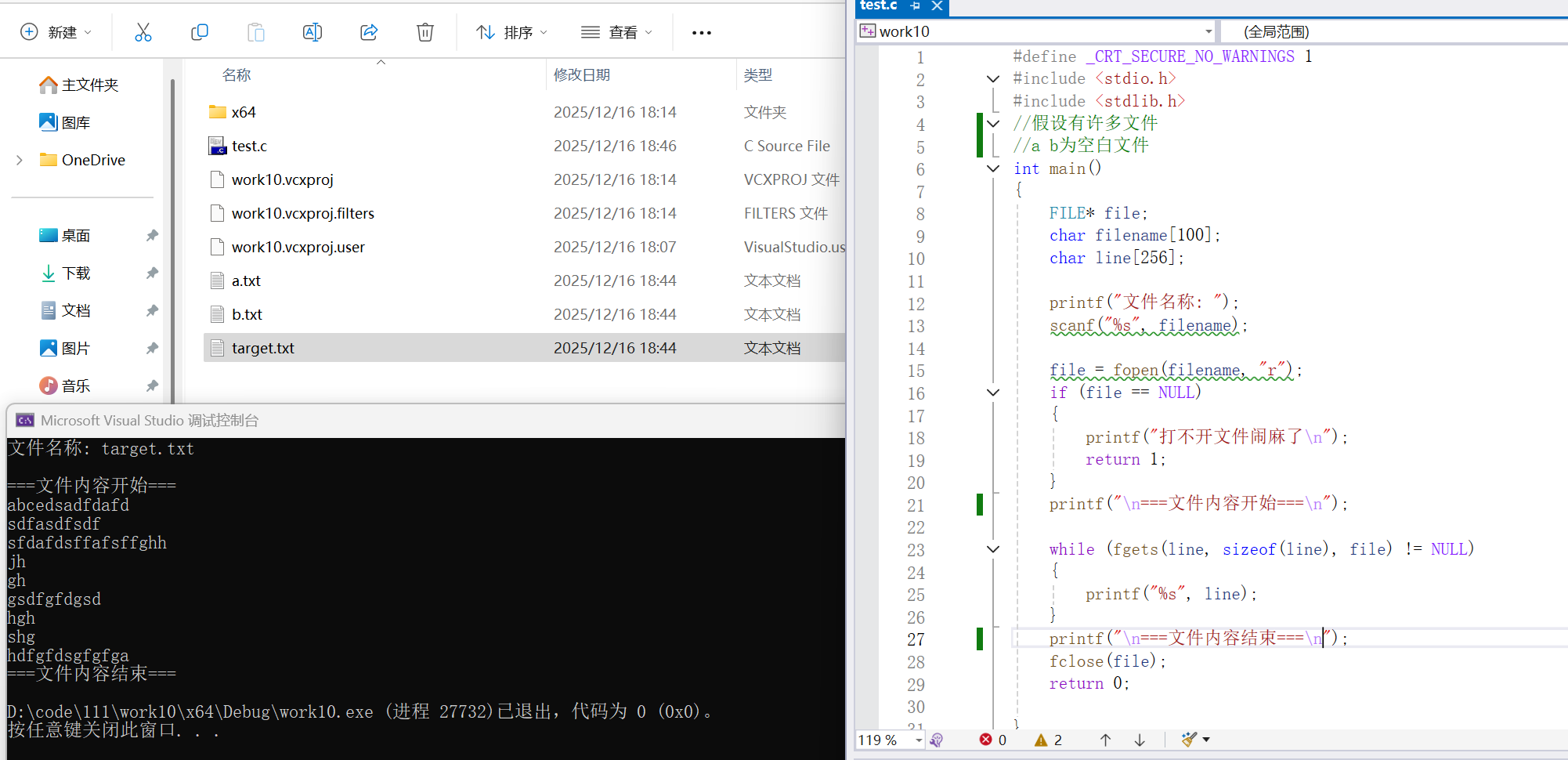Click the Visual Studio debug console title bar
The image size is (1568, 760).
click(426, 421)
